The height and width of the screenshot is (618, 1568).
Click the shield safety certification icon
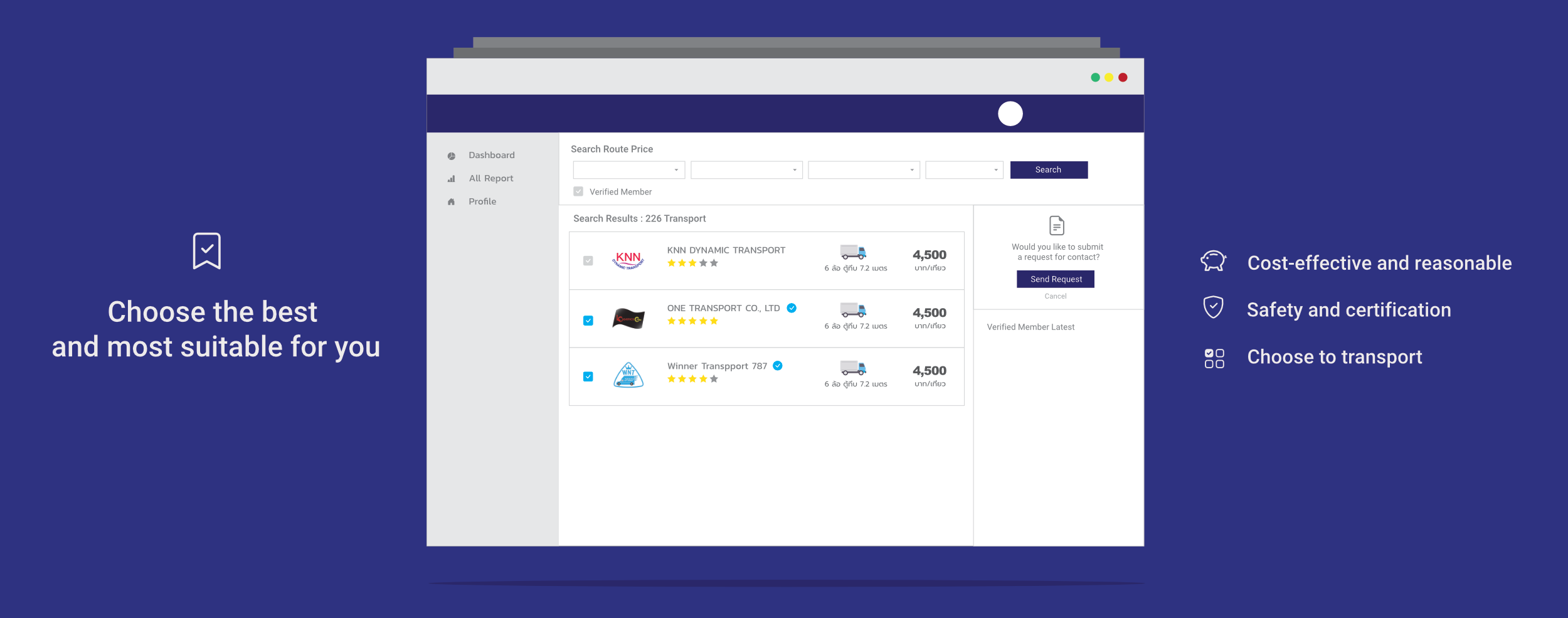pyautogui.click(x=1213, y=307)
